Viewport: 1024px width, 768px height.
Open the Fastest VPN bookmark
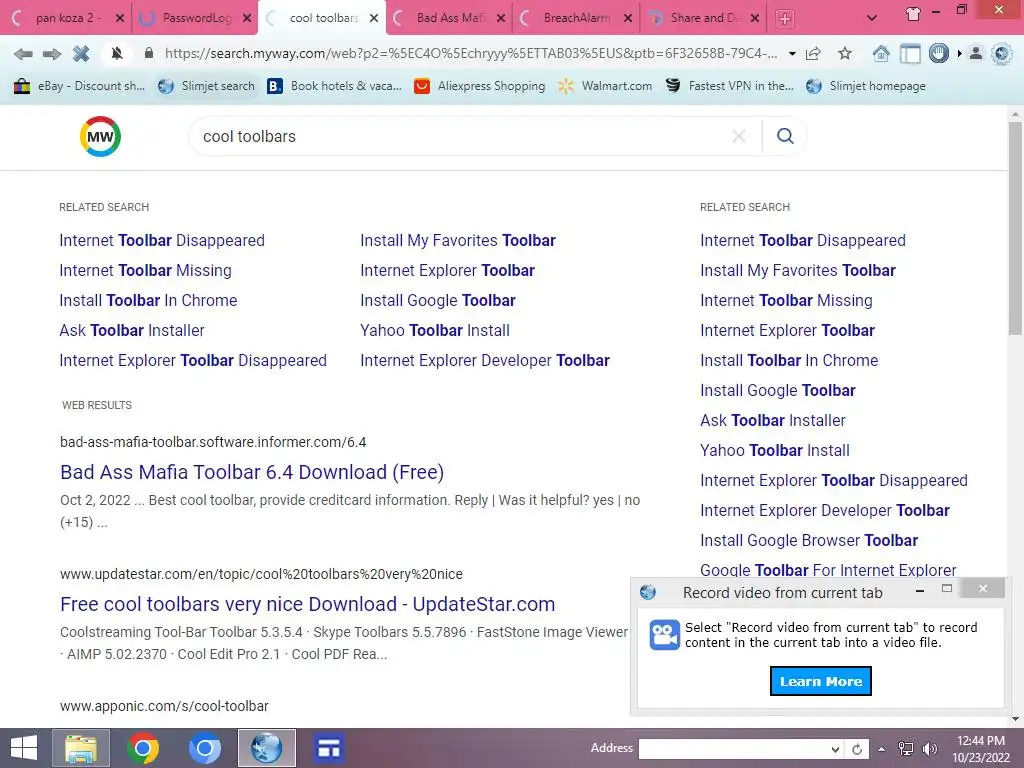point(729,86)
